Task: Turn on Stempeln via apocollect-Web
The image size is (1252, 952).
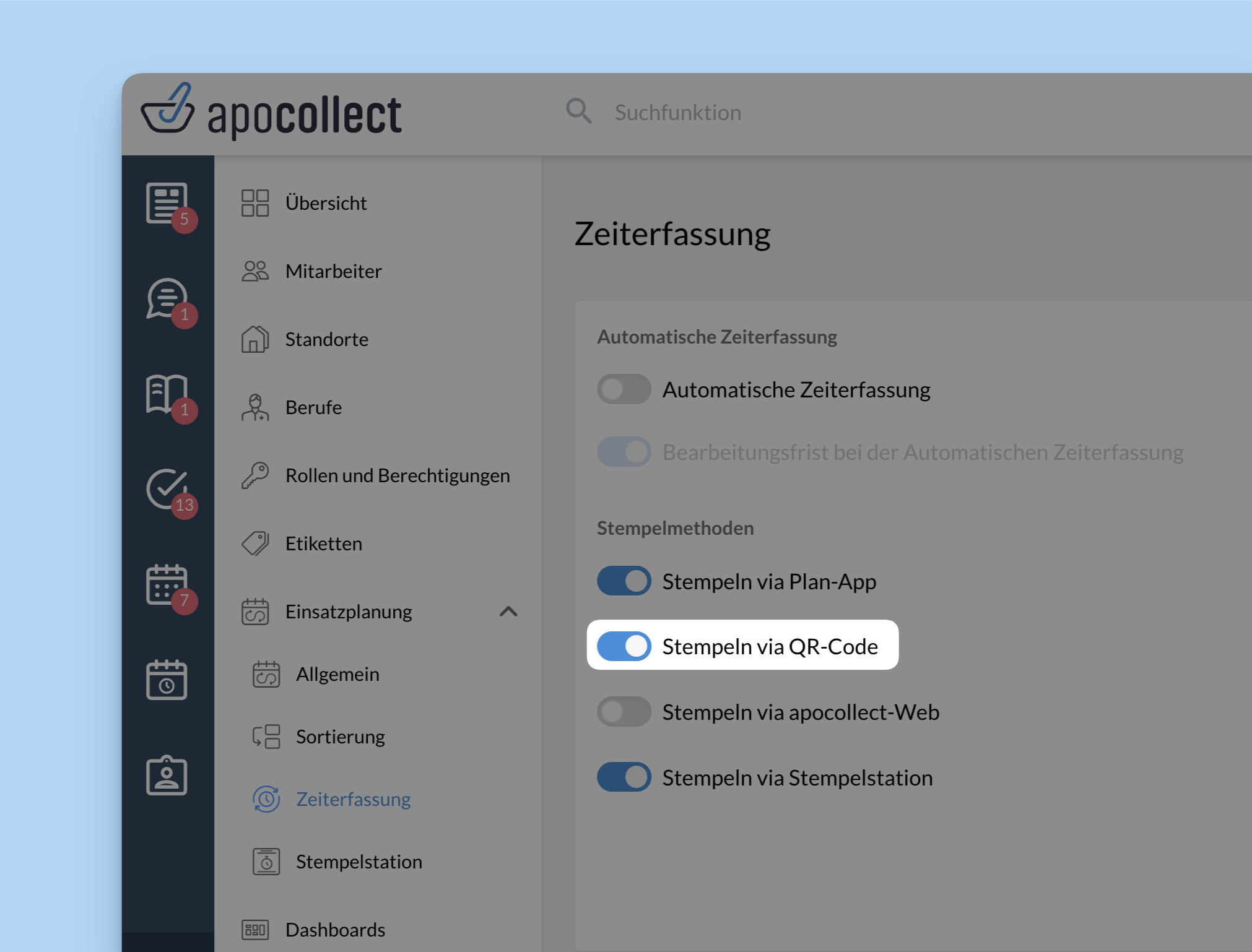Action: click(x=624, y=712)
